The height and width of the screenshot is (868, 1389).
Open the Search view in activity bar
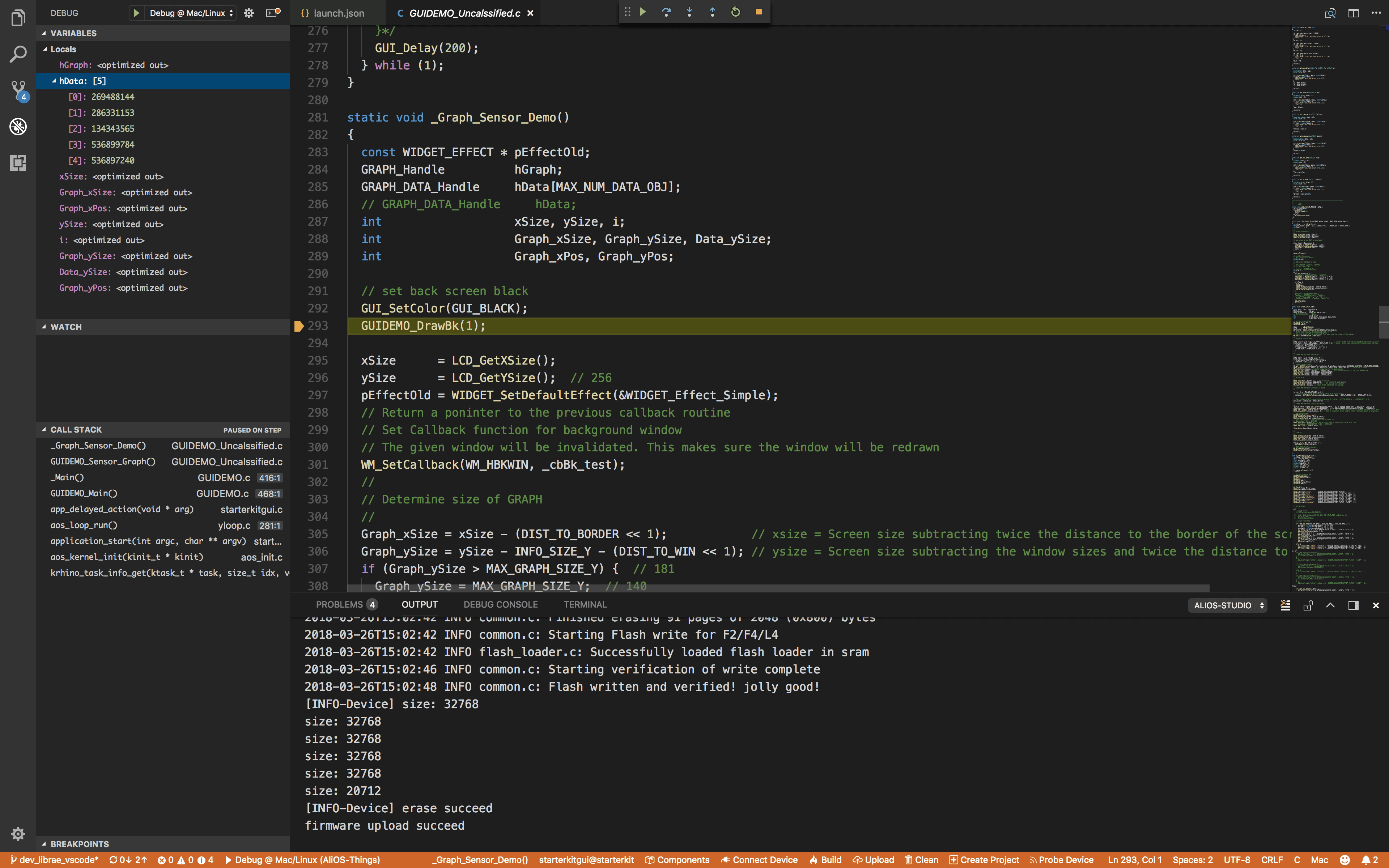tap(18, 55)
